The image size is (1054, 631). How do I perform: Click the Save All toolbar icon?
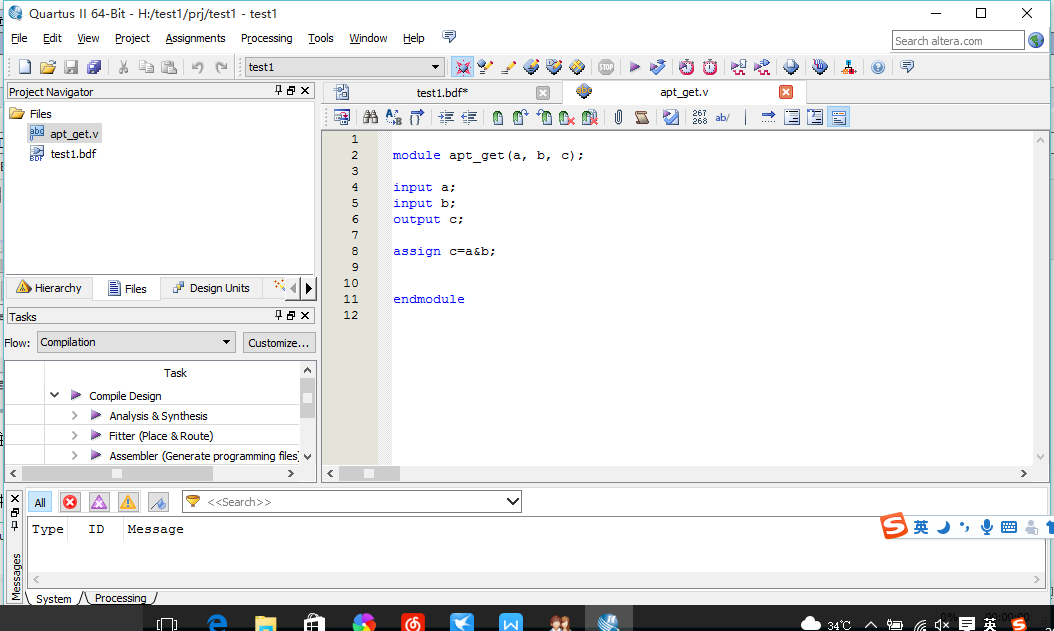(94, 67)
